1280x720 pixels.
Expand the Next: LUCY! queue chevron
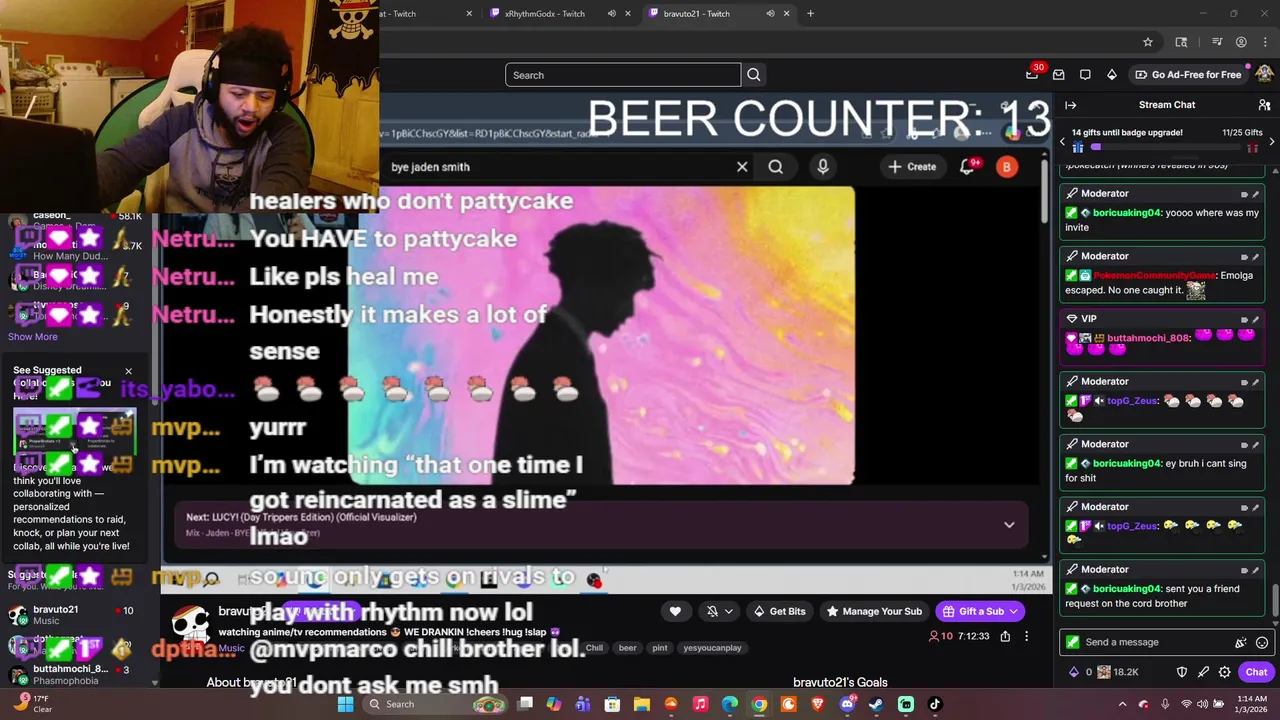1009,525
